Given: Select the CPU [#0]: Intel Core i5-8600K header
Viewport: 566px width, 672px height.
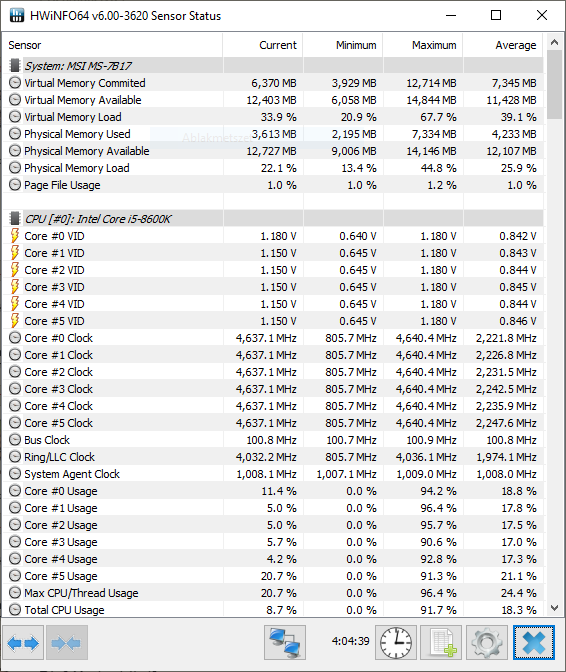Looking at the screenshot, I should click(x=98, y=219).
